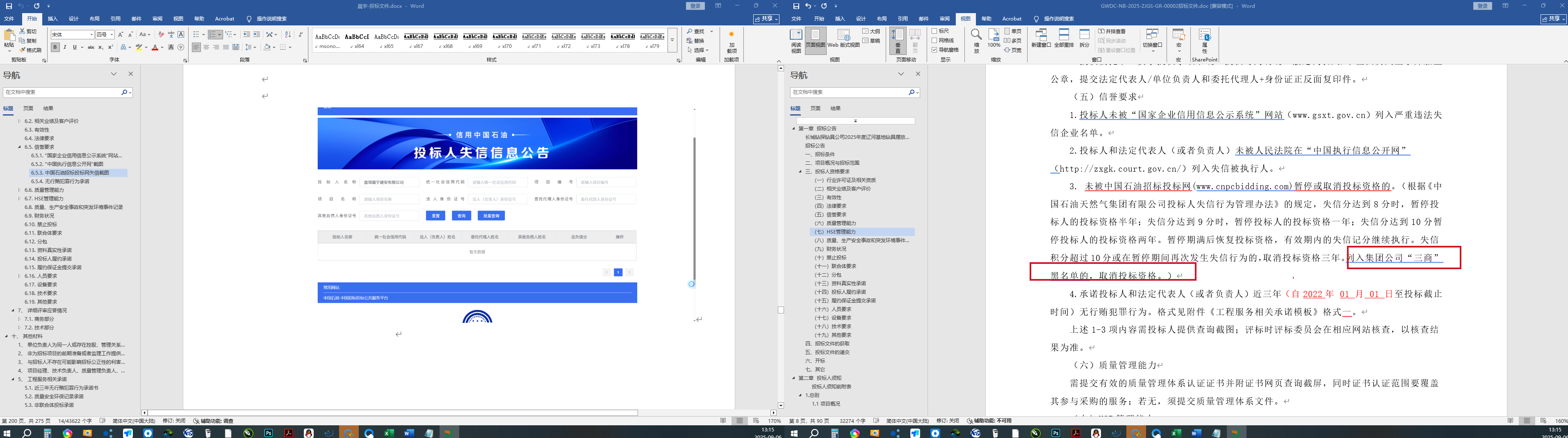The width and height of the screenshot is (1568, 438).
Task: Undo last action in right Word window
Action: 808,6
